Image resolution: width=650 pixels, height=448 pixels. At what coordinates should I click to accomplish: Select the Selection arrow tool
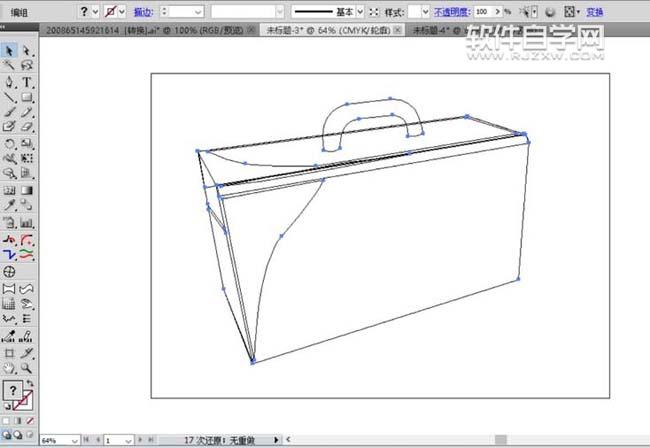(x=9, y=51)
